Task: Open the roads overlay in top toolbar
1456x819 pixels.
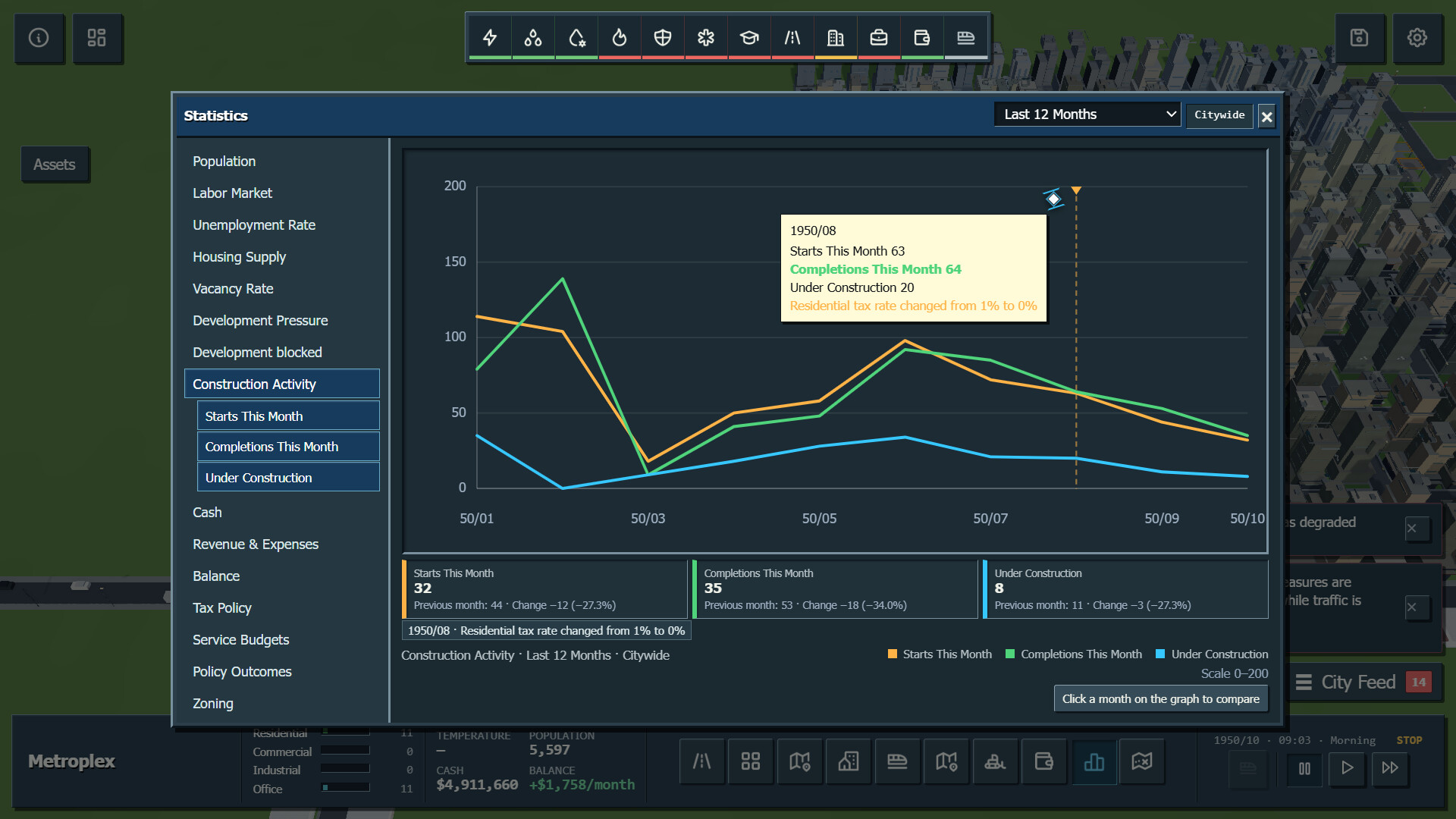Action: [x=792, y=37]
